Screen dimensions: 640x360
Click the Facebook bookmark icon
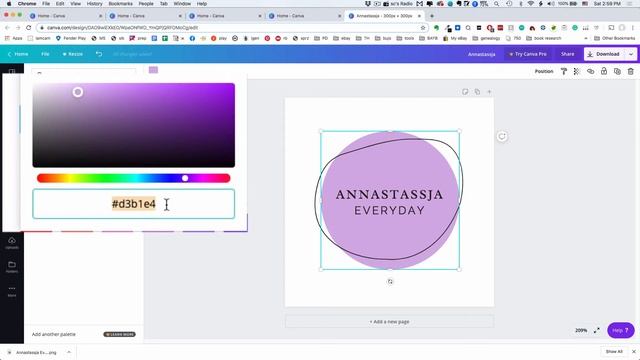pos(192,38)
